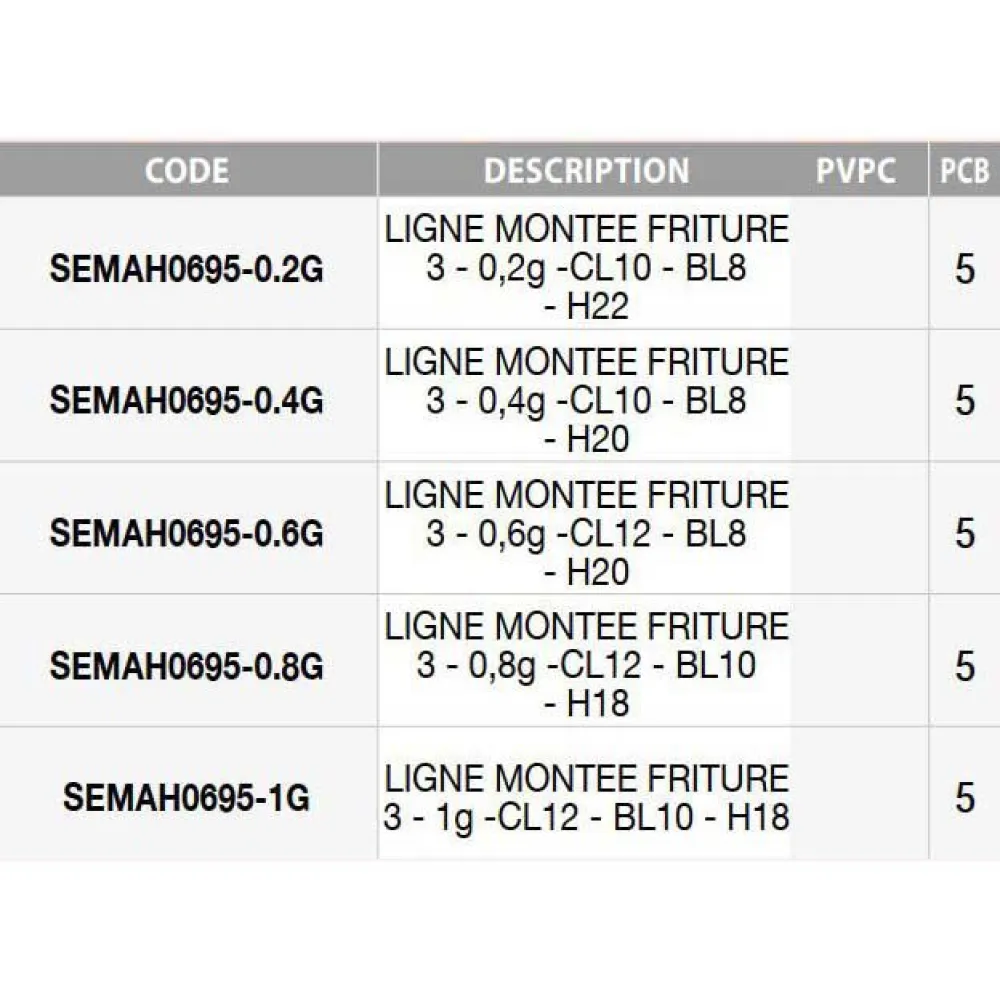Select code SEMAH0695-0.2G
This screenshot has width=1000, height=1000.
coord(187,269)
